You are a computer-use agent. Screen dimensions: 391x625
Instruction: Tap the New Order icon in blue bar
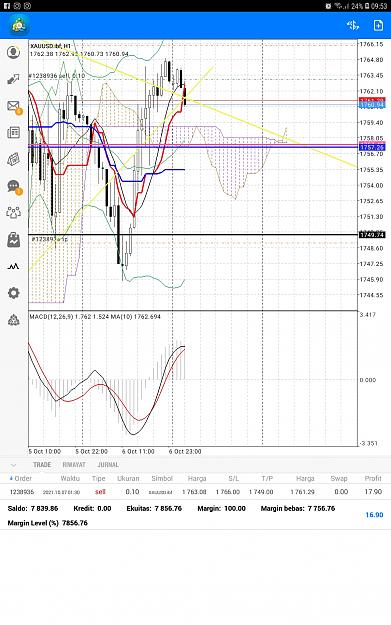378,26
